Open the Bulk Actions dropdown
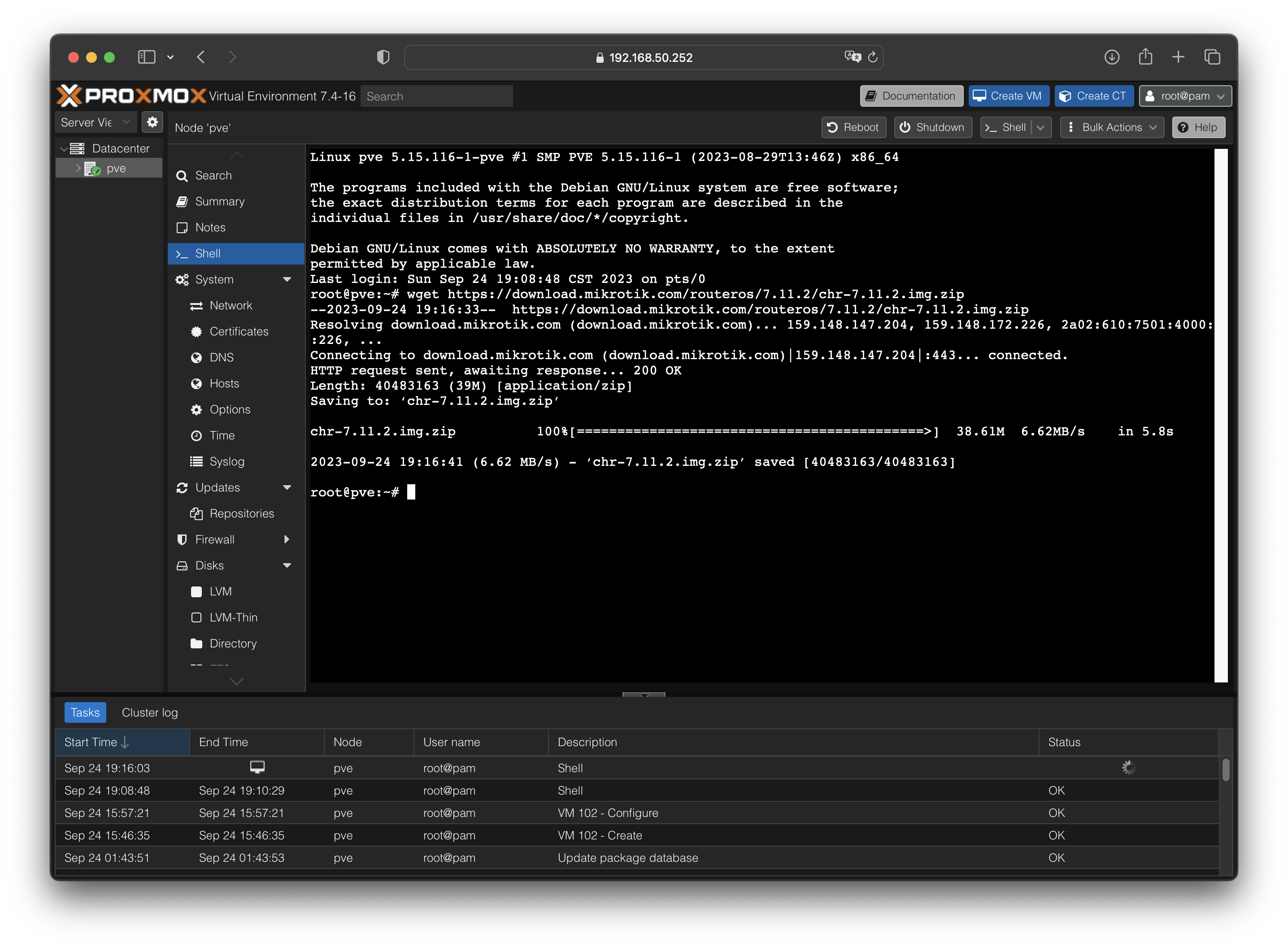 1111,127
